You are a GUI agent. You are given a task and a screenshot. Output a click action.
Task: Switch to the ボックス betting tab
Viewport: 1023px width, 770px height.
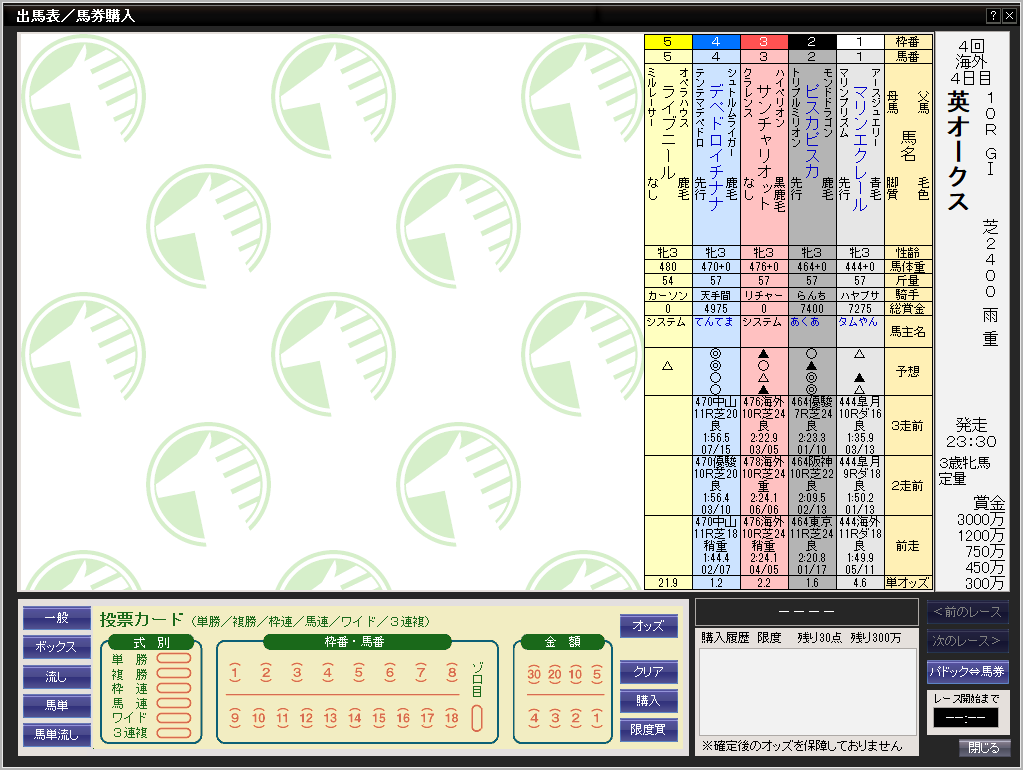click(56, 647)
